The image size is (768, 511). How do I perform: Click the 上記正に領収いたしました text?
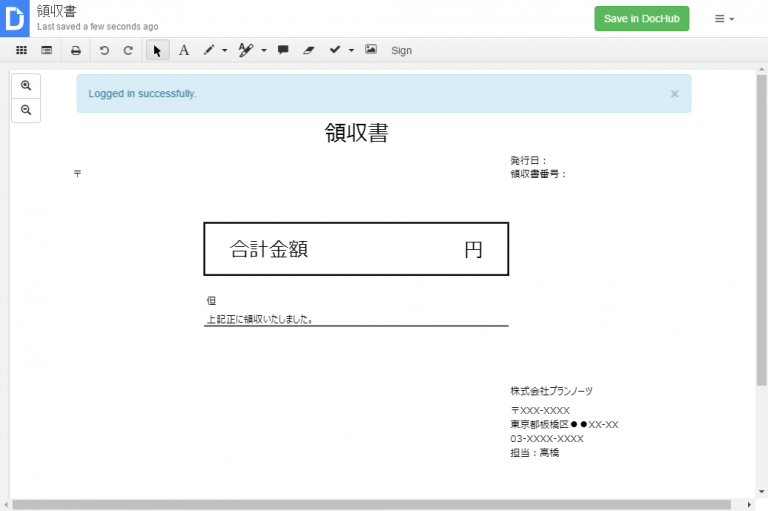pyautogui.click(x=260, y=319)
